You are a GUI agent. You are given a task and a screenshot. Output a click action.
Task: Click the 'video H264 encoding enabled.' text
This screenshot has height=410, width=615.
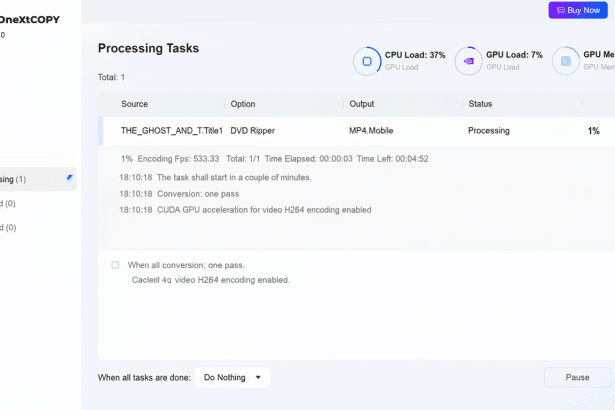(232, 280)
